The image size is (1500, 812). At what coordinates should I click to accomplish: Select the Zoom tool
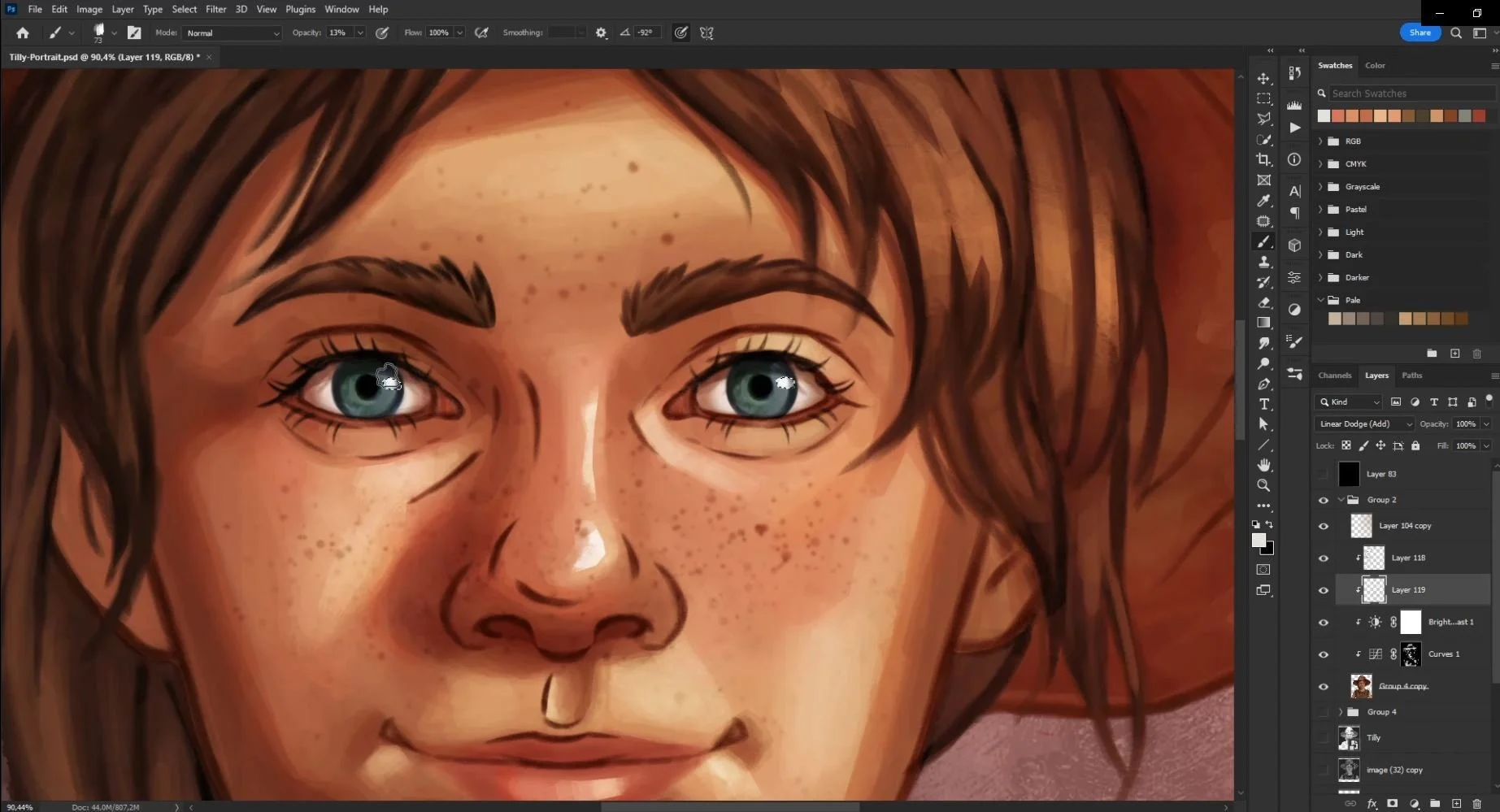[1263, 485]
